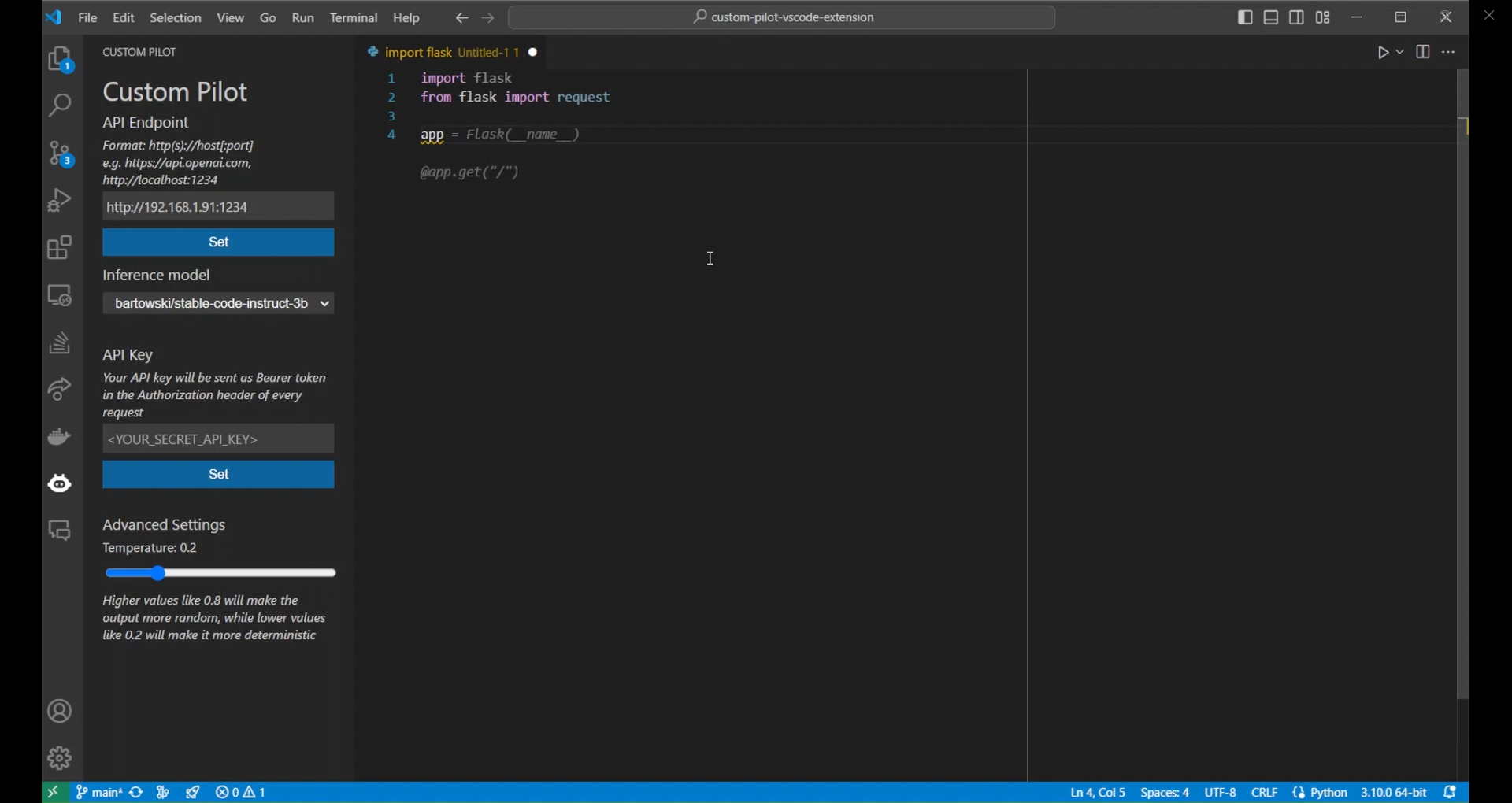This screenshot has height=803, width=1512.
Task: Open the Terminal menu
Action: point(354,18)
